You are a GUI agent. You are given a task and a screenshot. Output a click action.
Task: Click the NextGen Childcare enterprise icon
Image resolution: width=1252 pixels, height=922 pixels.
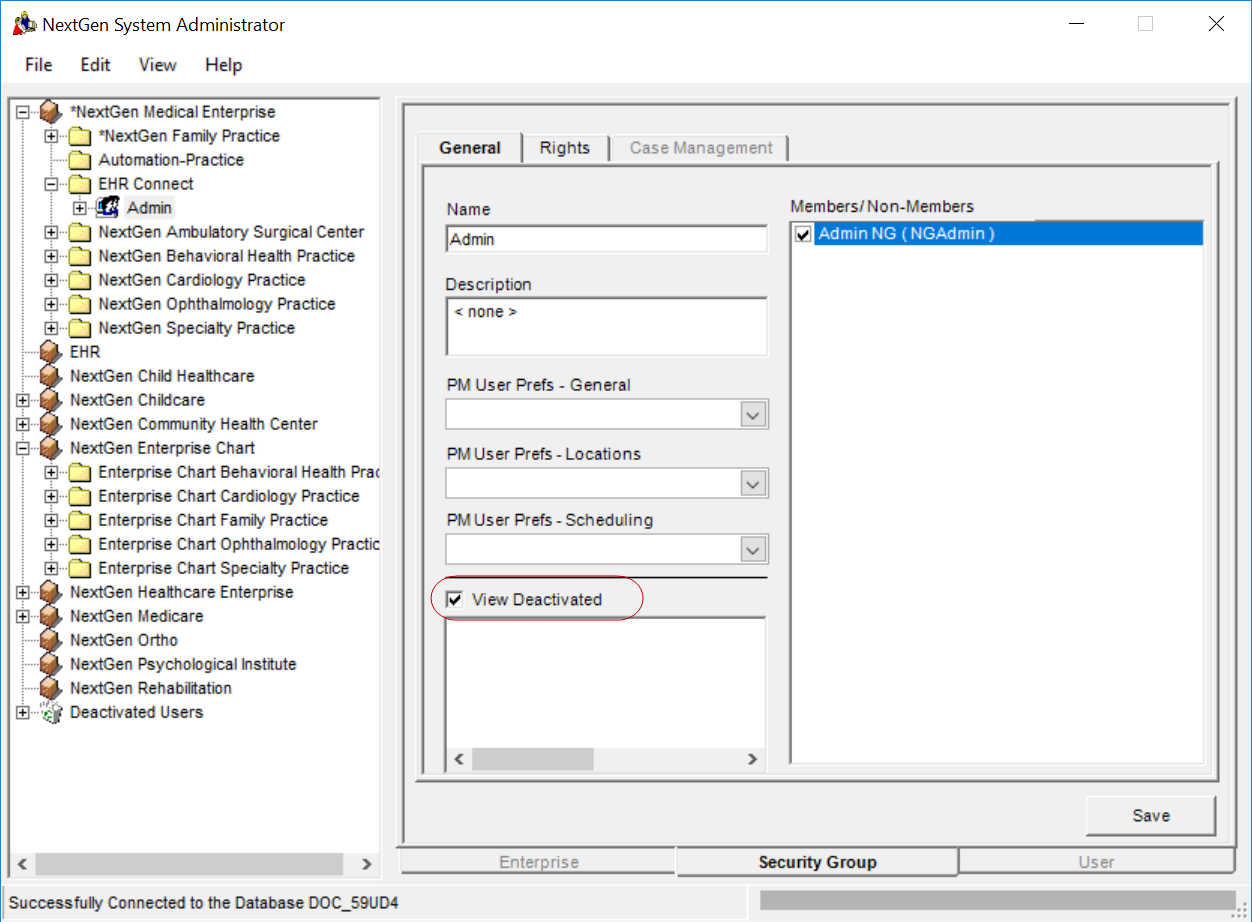click(51, 400)
